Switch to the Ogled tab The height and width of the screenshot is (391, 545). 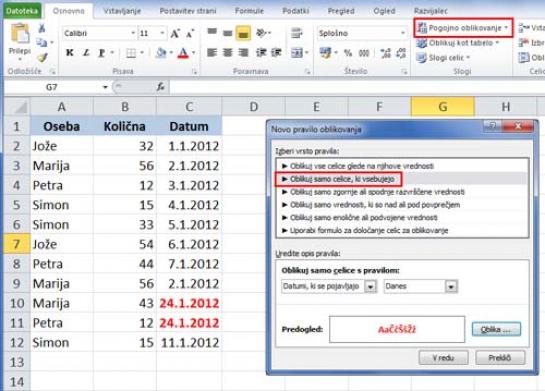pyautogui.click(x=384, y=11)
